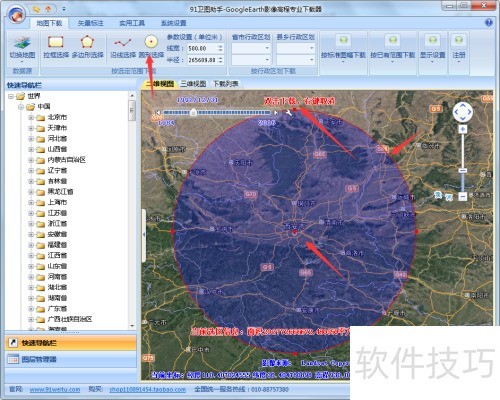The width and height of the screenshot is (500, 400).
Task: Click the navigation tree vertical scrollbar
Action: click(132, 210)
